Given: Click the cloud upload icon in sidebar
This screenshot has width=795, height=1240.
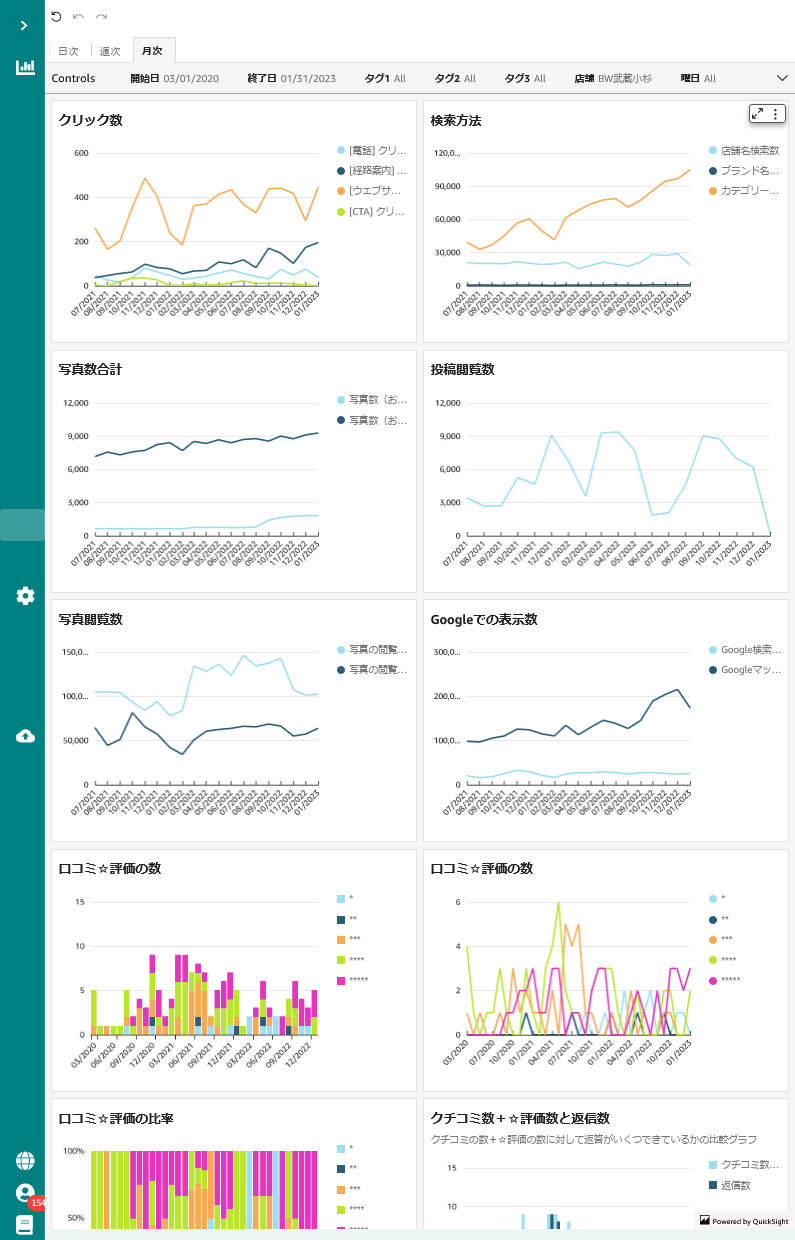Looking at the screenshot, I should [25, 736].
